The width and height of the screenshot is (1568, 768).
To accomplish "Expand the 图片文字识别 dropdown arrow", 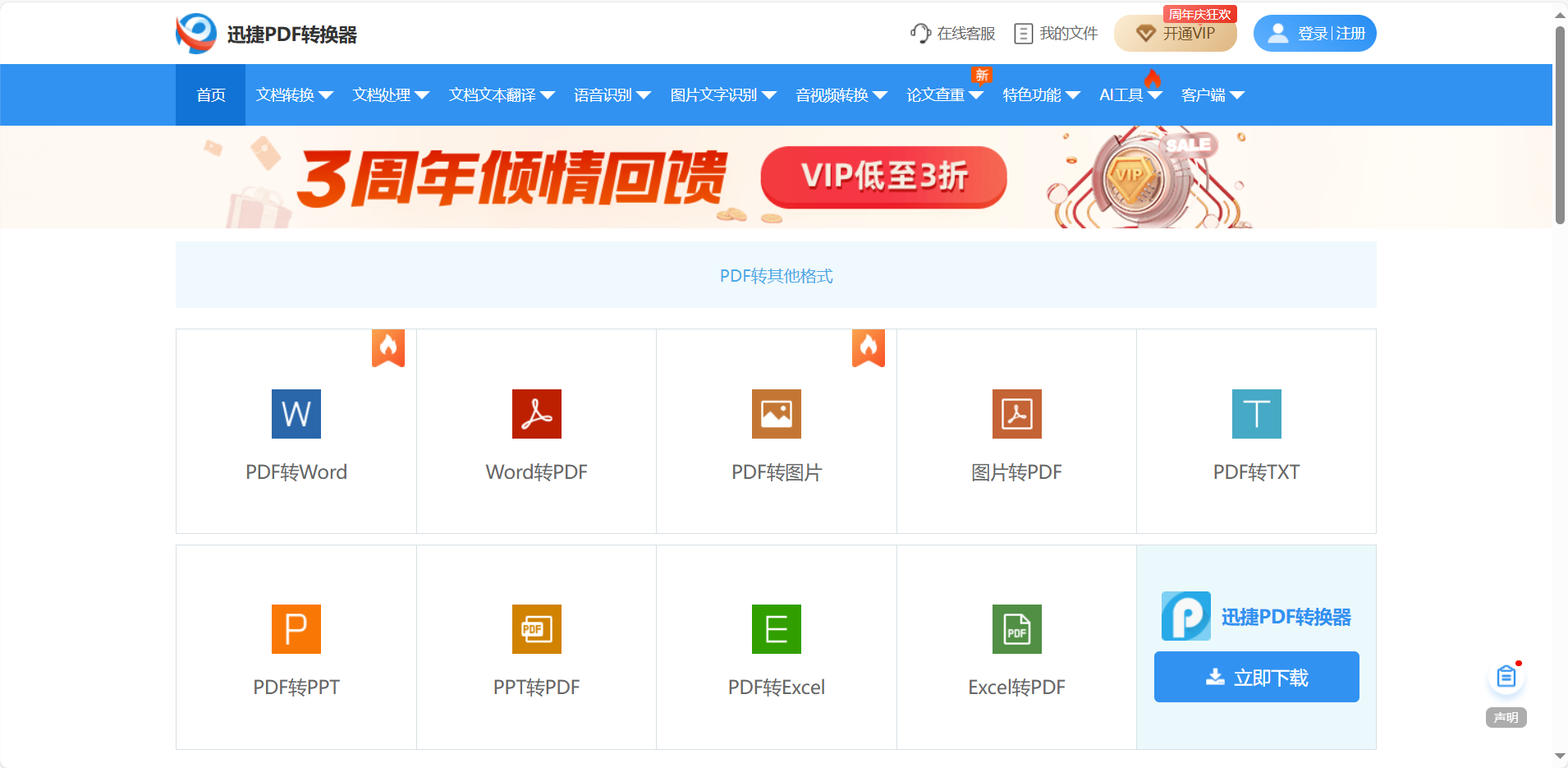I will 769,95.
